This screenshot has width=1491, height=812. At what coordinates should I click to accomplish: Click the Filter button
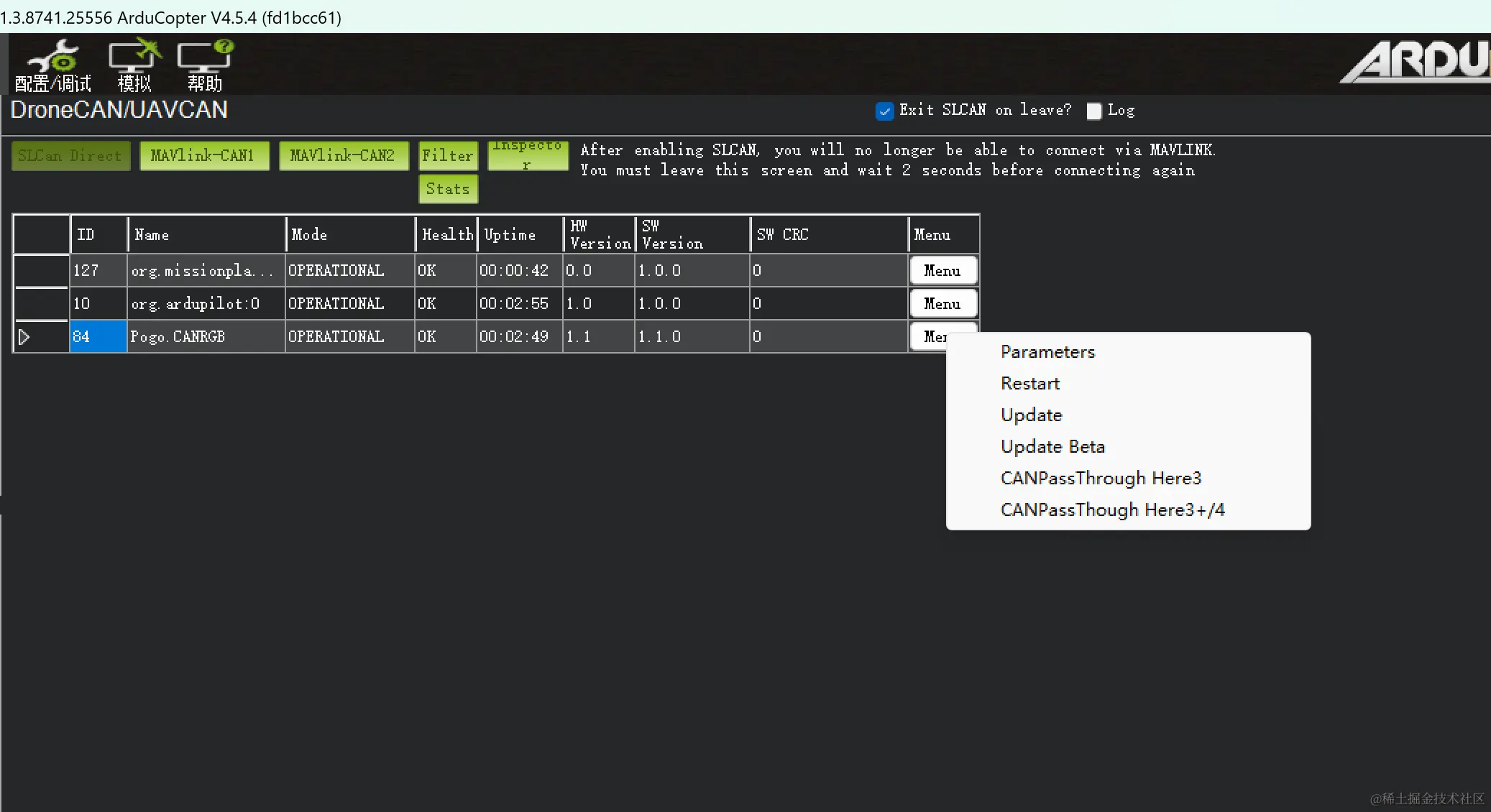click(x=448, y=156)
